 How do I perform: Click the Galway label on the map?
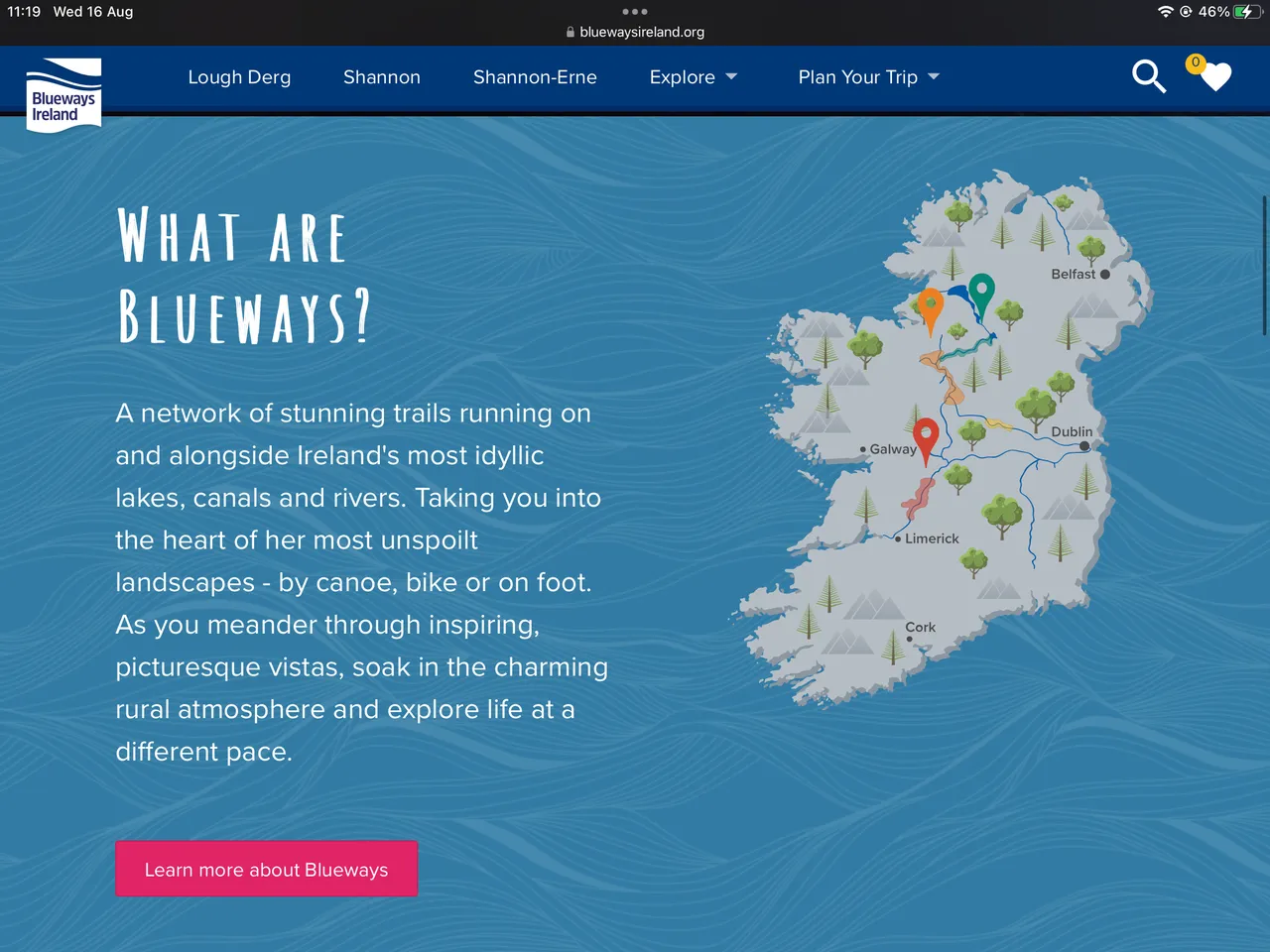(x=893, y=449)
